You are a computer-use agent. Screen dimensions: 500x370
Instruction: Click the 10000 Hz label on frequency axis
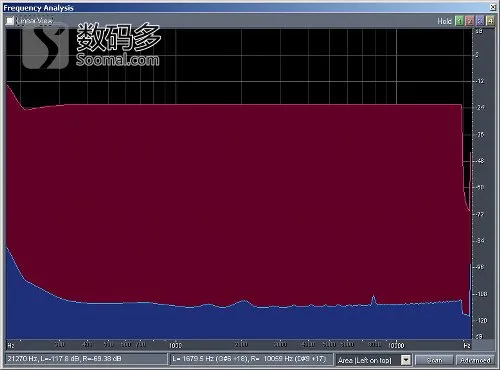click(396, 345)
